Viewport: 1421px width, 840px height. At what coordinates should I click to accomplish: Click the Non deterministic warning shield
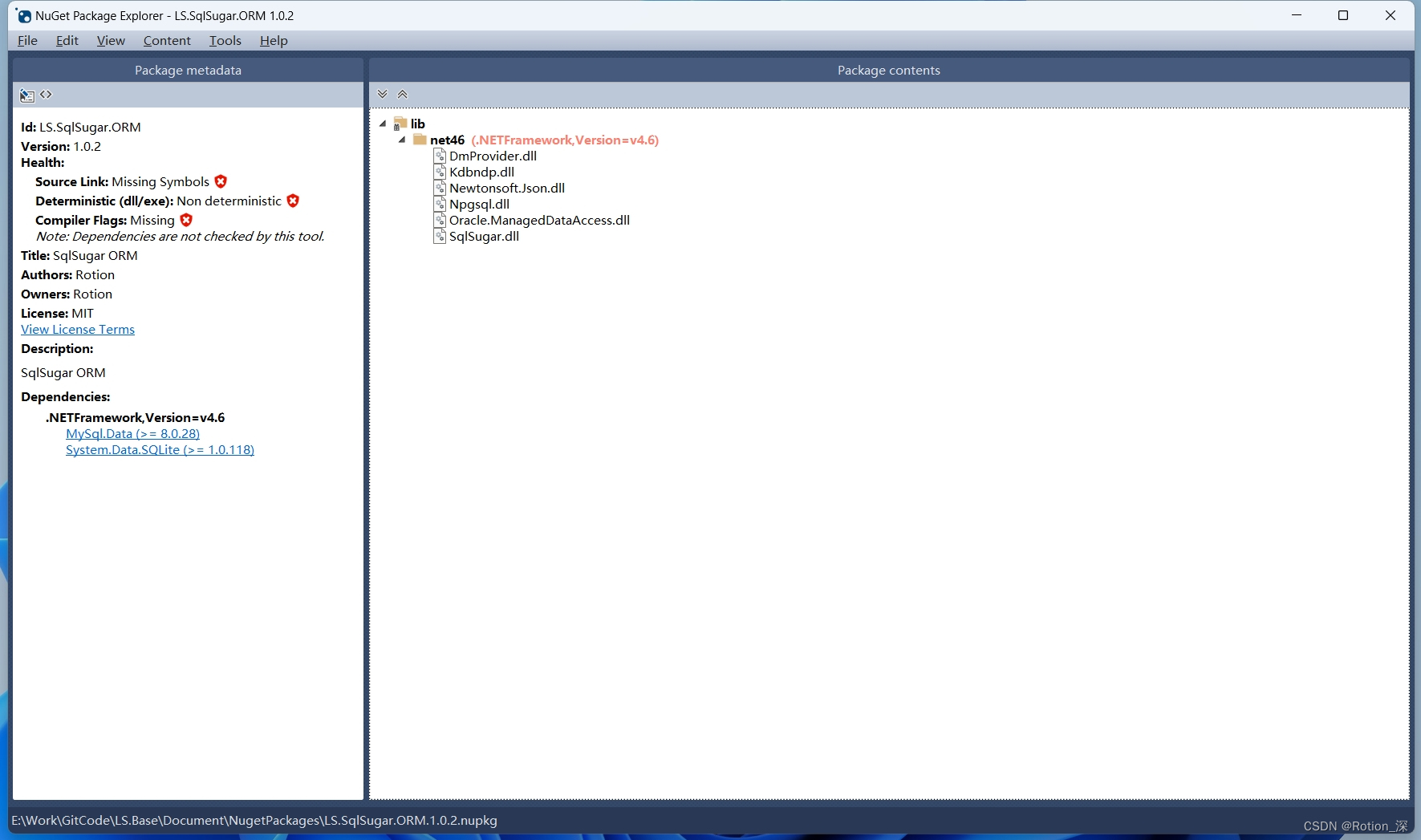292,200
